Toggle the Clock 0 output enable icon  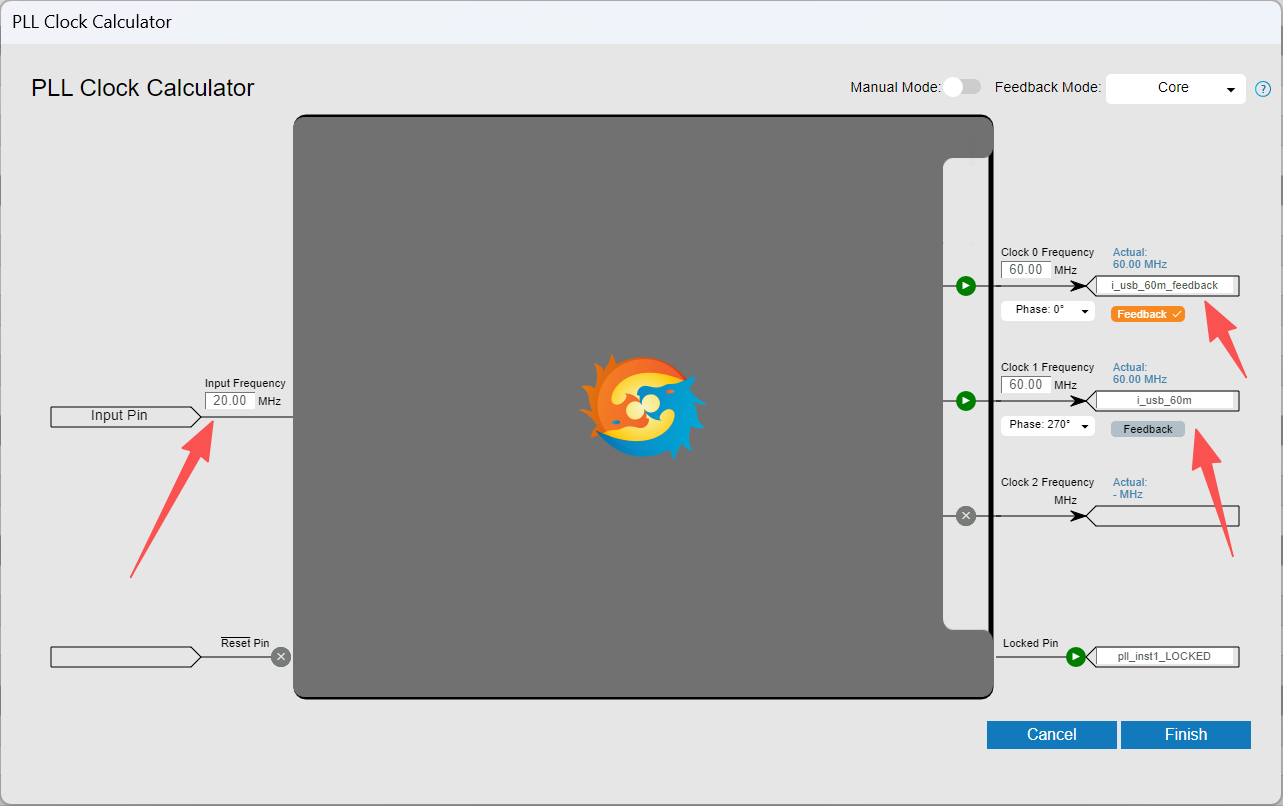click(965, 286)
